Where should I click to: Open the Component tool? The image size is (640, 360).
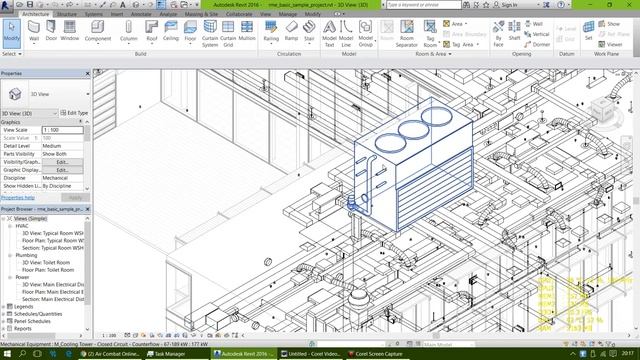point(98,32)
